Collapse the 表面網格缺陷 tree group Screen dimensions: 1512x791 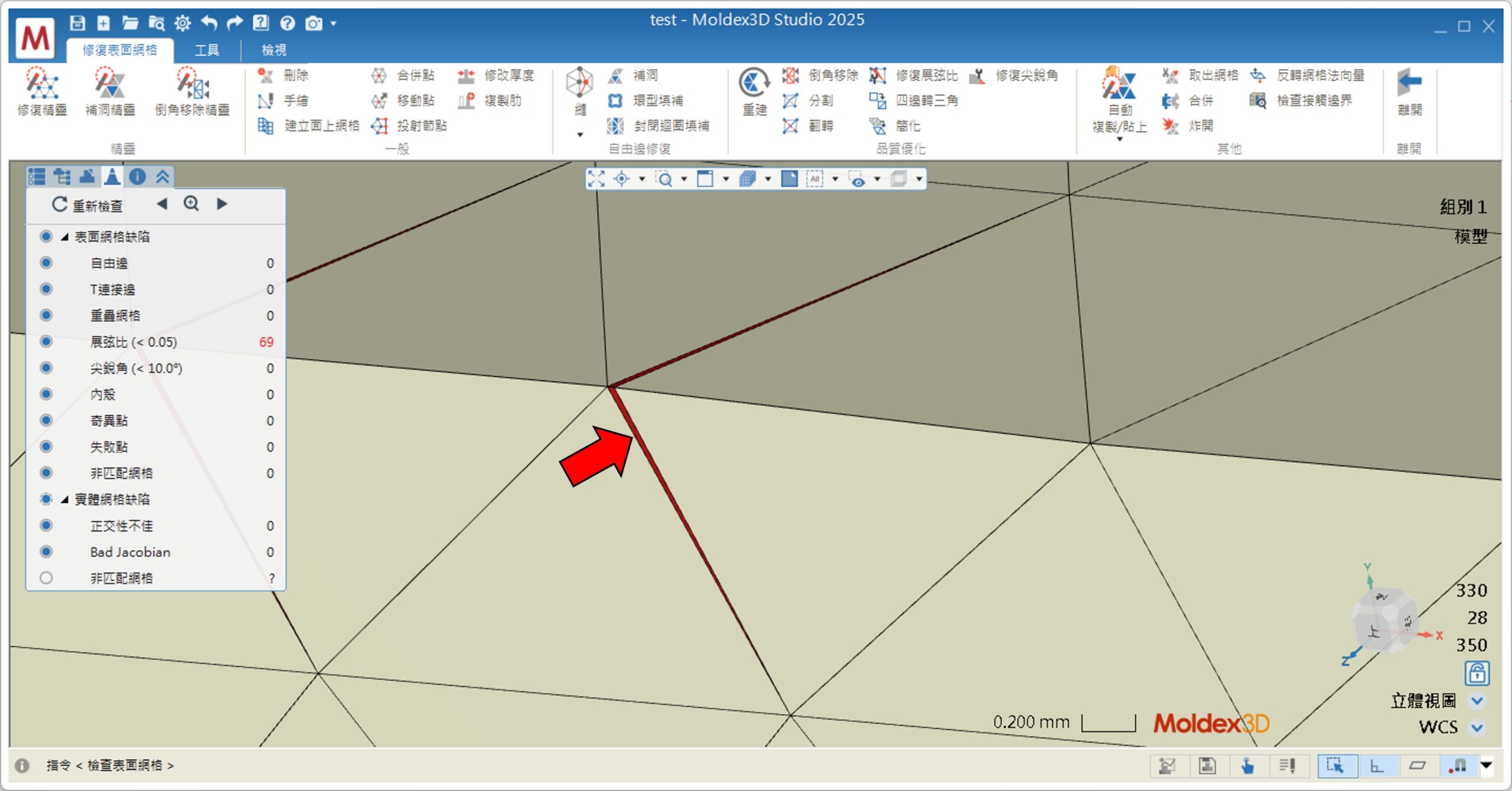click(64, 237)
